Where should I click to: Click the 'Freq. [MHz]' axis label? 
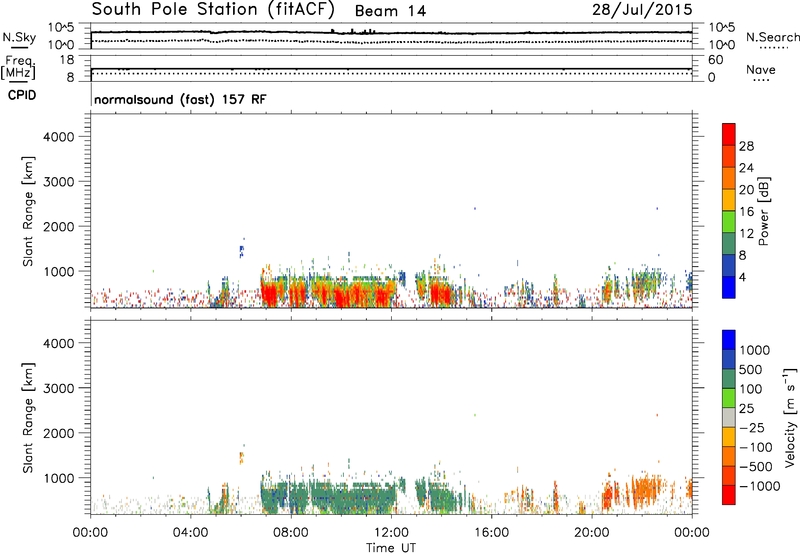coord(18,67)
